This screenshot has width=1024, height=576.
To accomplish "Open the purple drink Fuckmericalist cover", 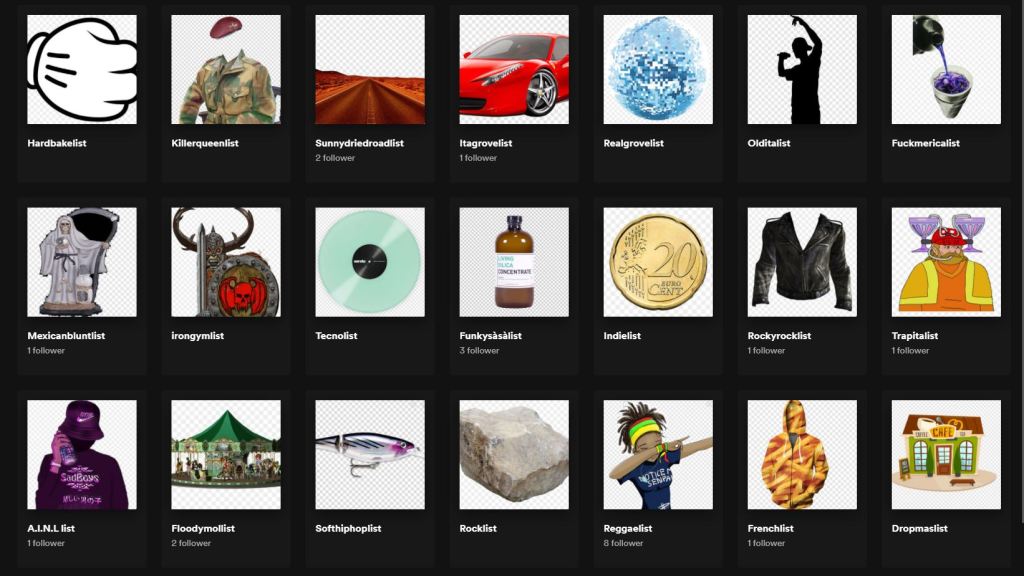I will [946, 69].
